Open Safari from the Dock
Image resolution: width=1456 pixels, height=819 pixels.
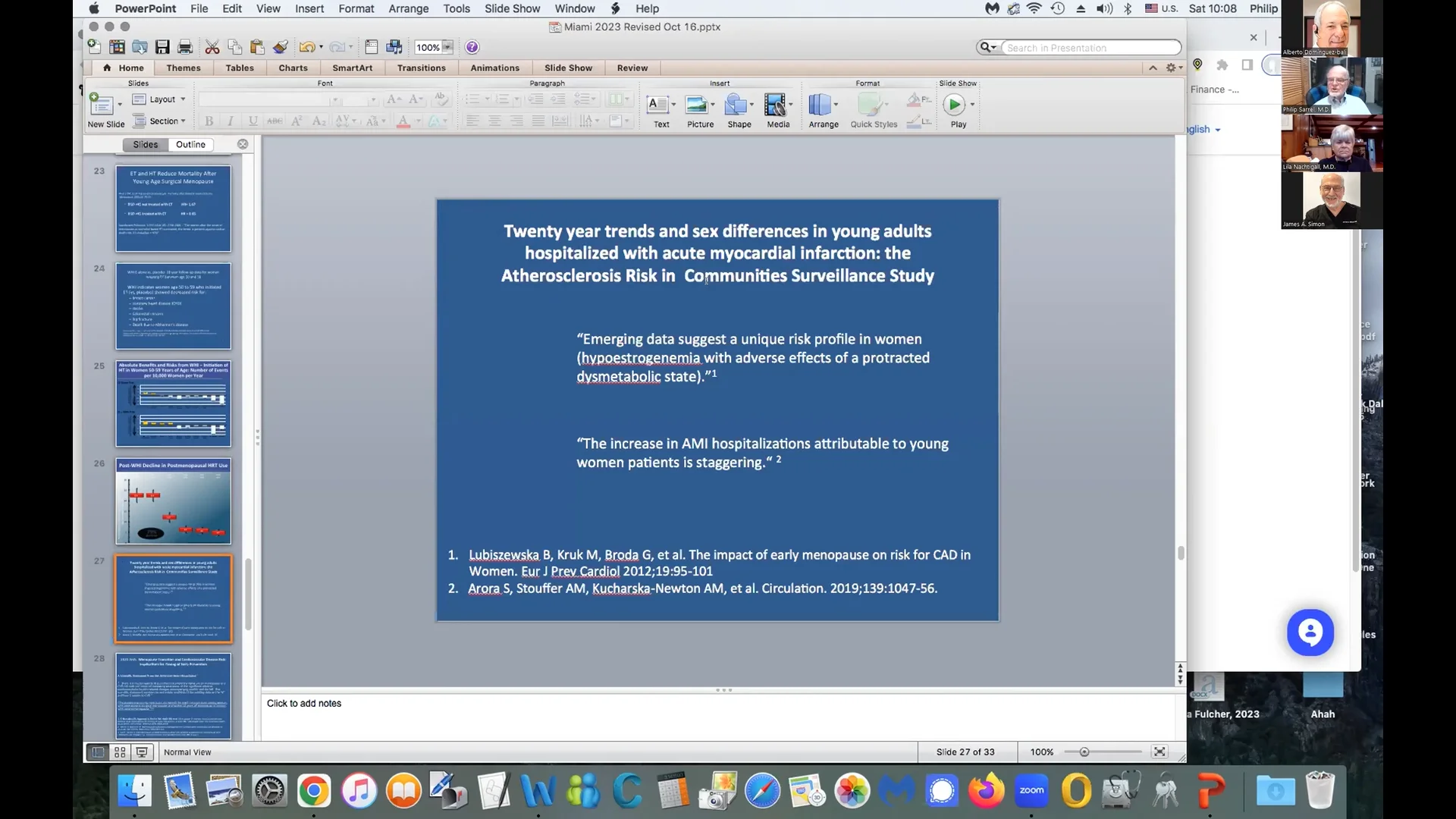[762, 791]
